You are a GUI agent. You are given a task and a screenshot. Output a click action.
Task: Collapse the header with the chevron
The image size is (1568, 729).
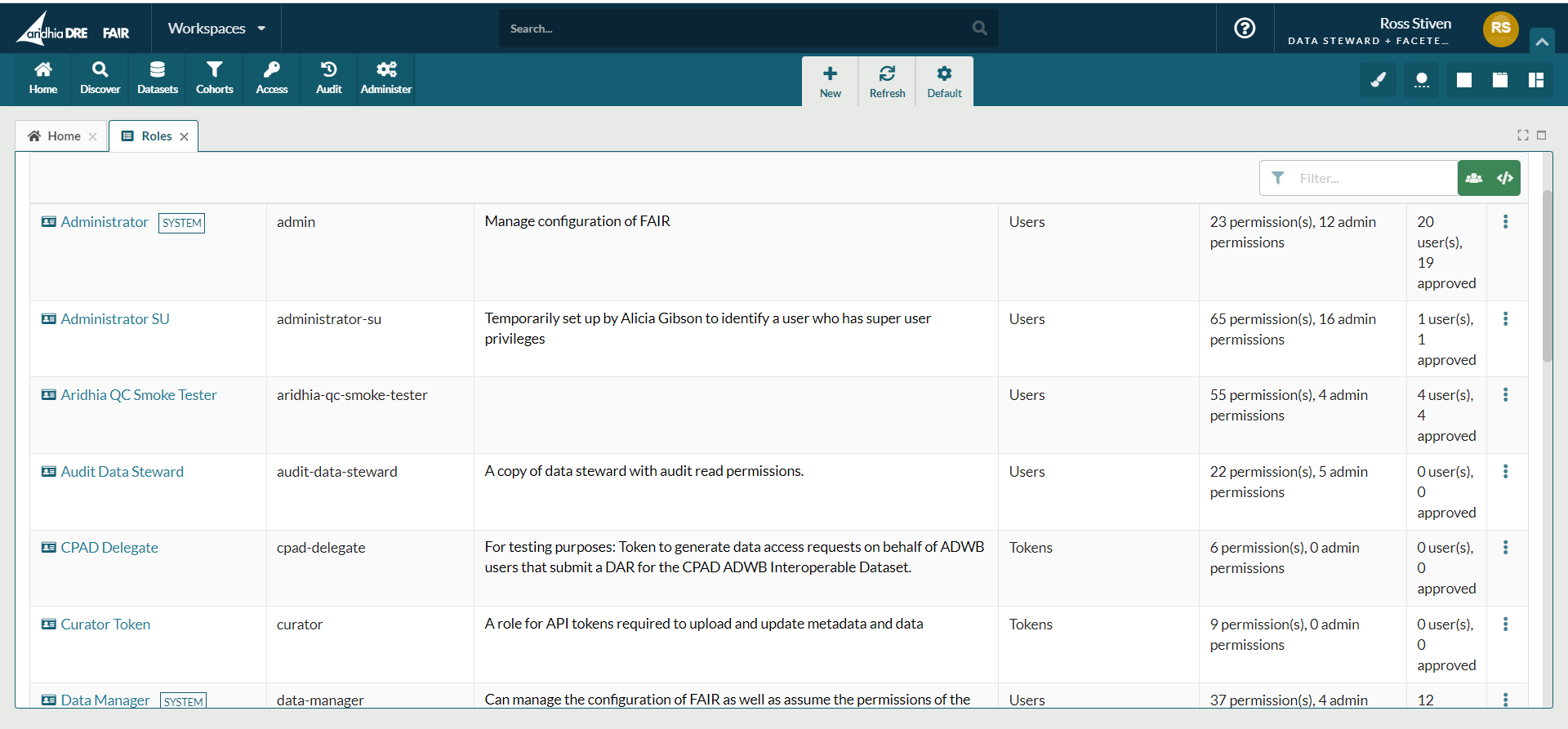coord(1541,42)
